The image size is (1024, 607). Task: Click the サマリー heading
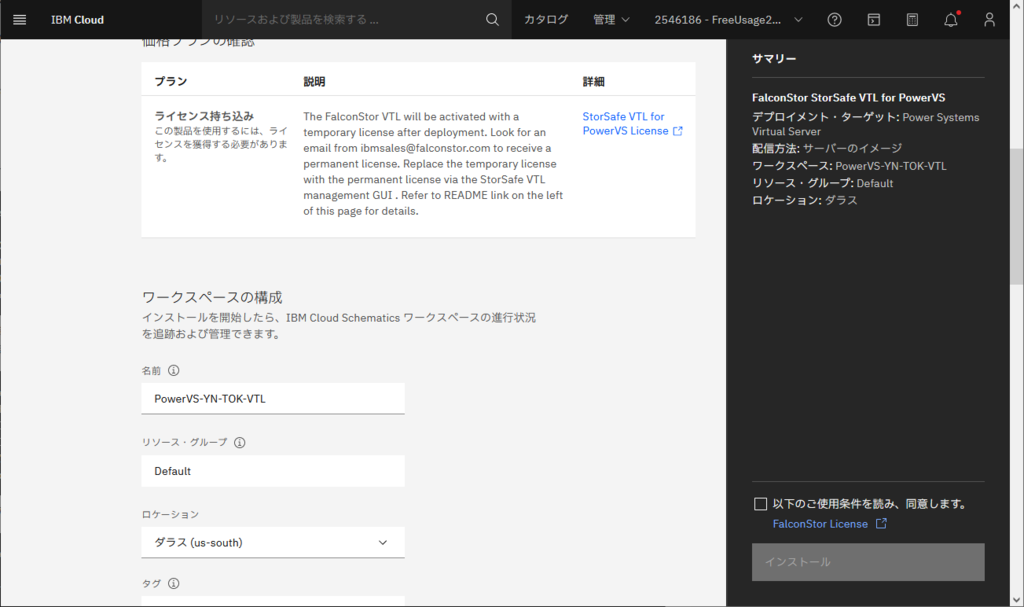[x=774, y=58]
